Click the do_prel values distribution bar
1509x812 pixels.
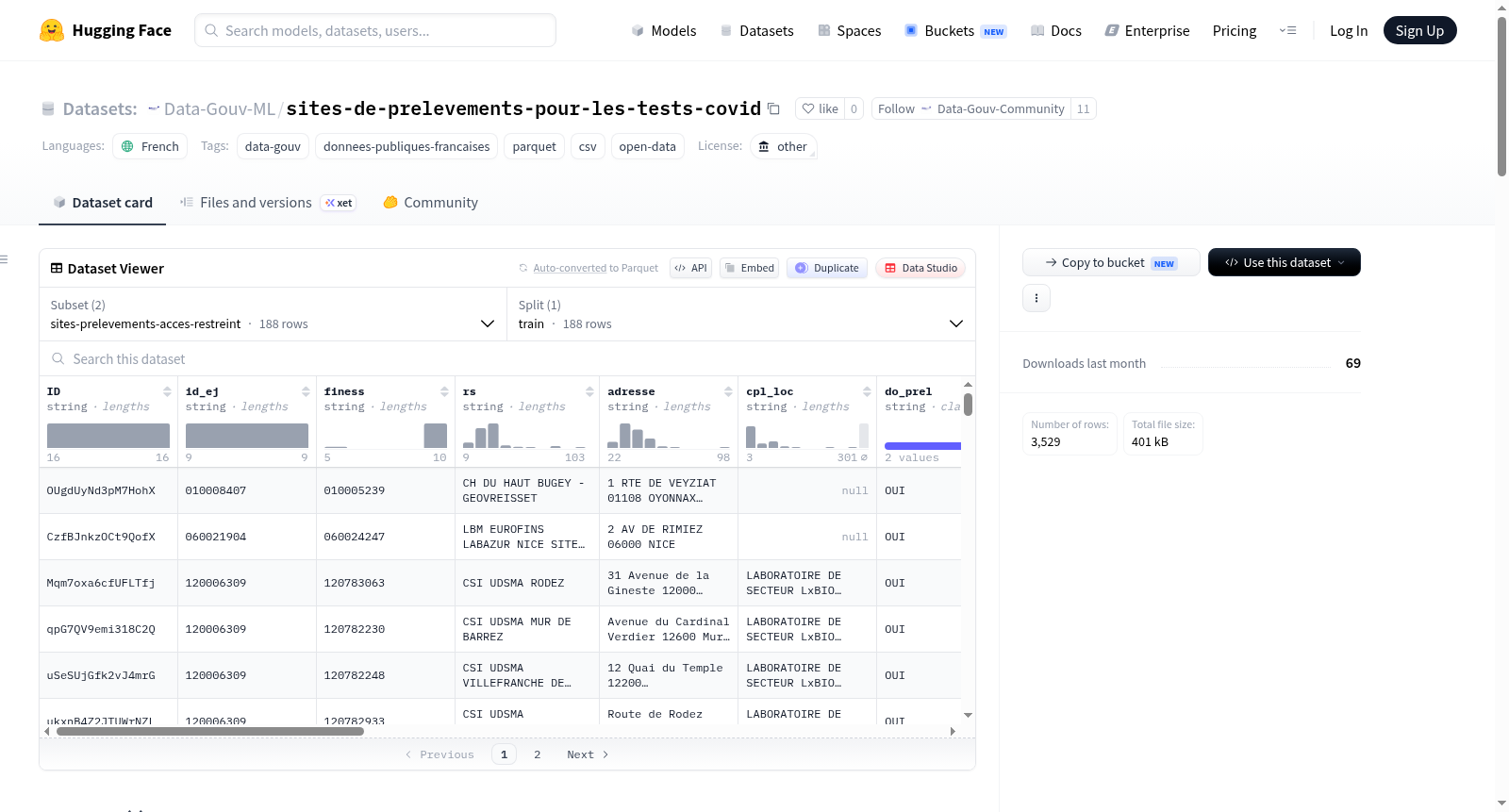coord(922,445)
